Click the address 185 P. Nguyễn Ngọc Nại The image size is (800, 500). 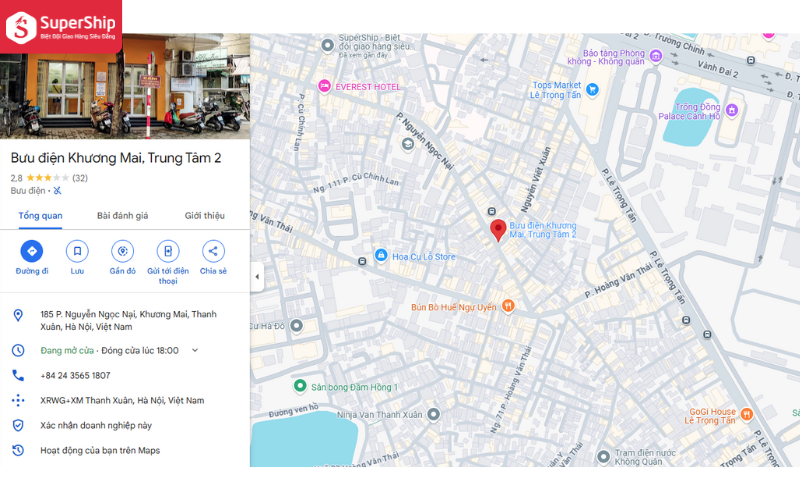click(129, 320)
